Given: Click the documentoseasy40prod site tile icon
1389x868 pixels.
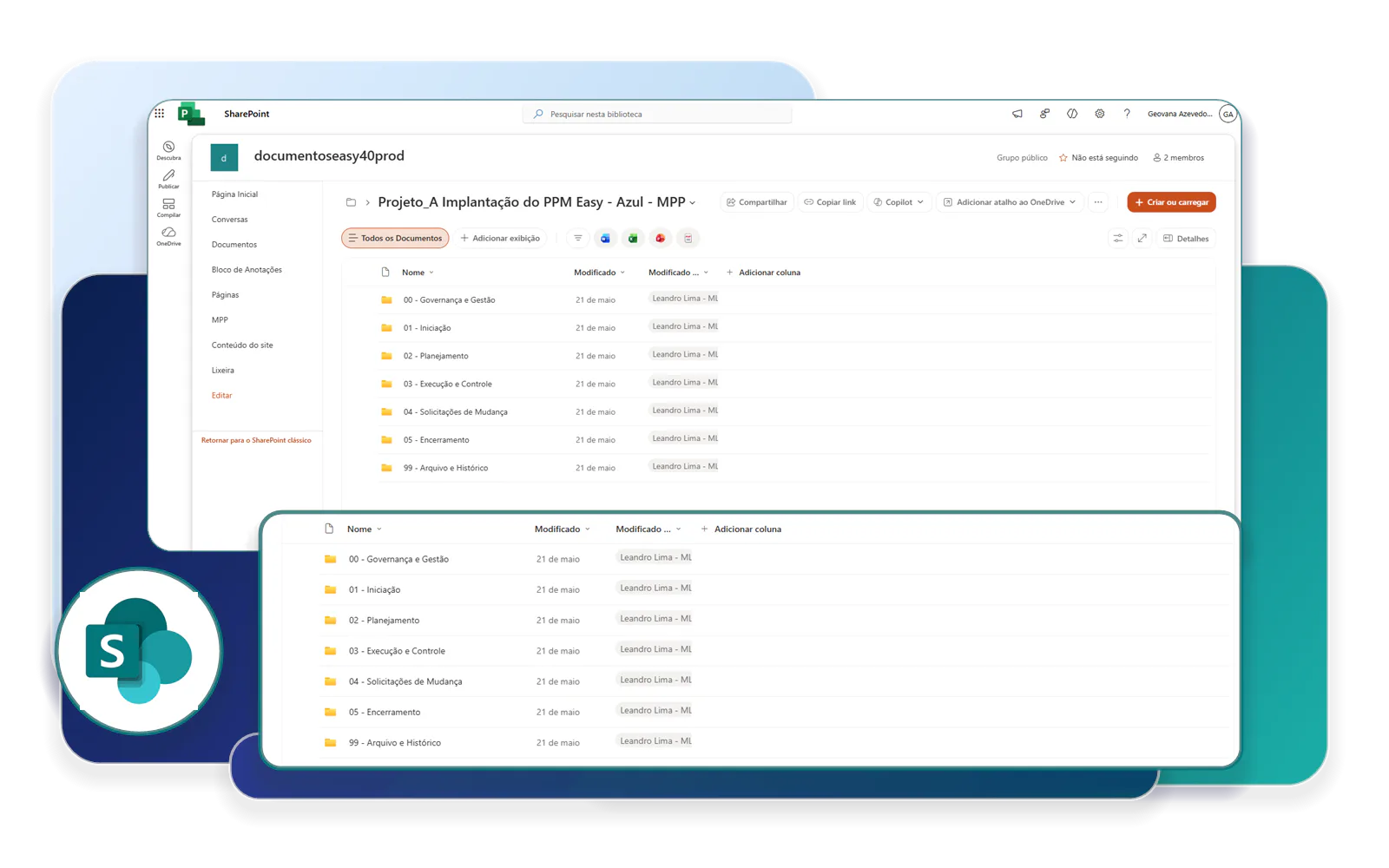Looking at the screenshot, I should click(224, 157).
